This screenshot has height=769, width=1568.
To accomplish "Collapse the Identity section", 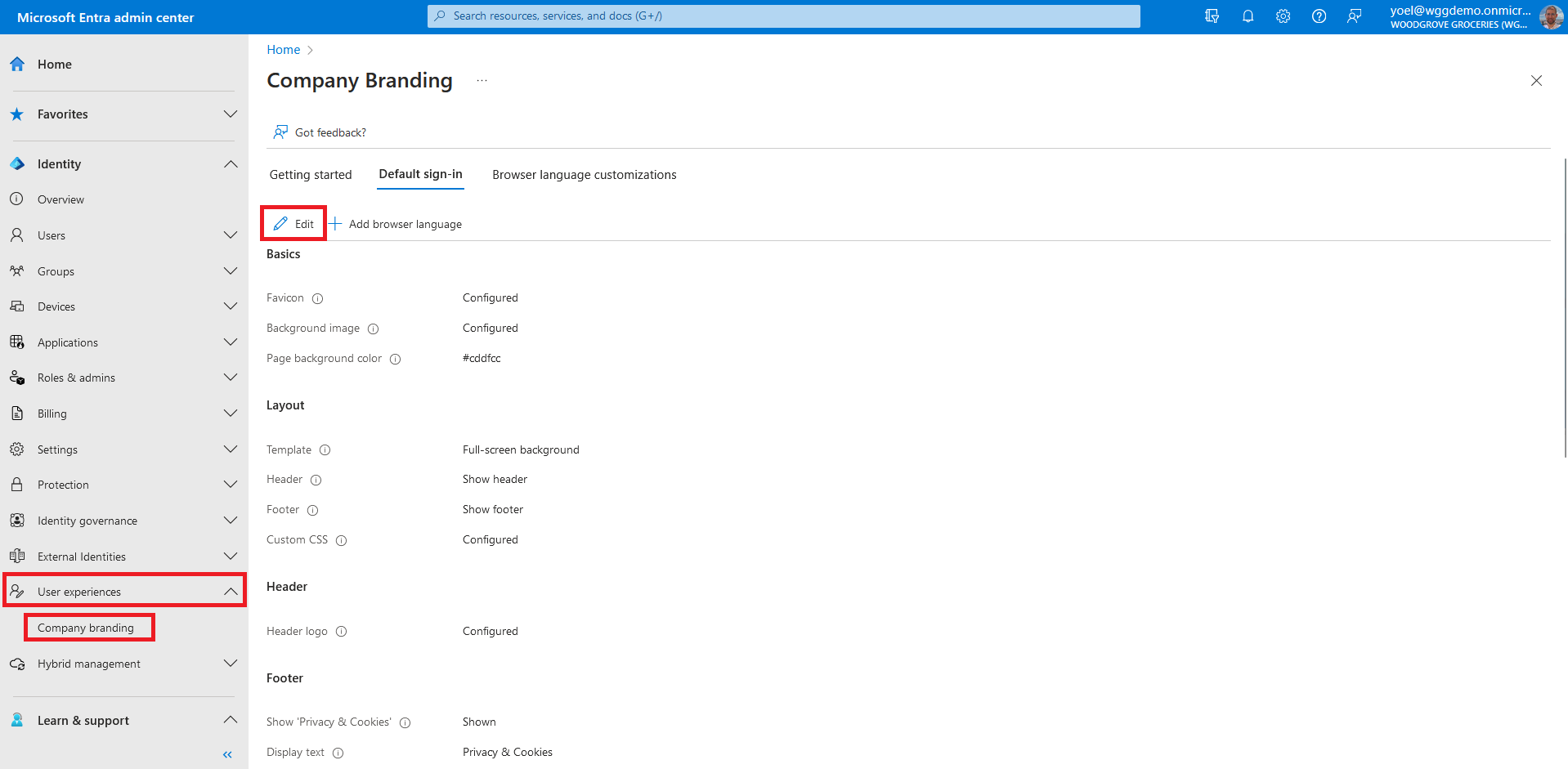I will click(x=231, y=164).
